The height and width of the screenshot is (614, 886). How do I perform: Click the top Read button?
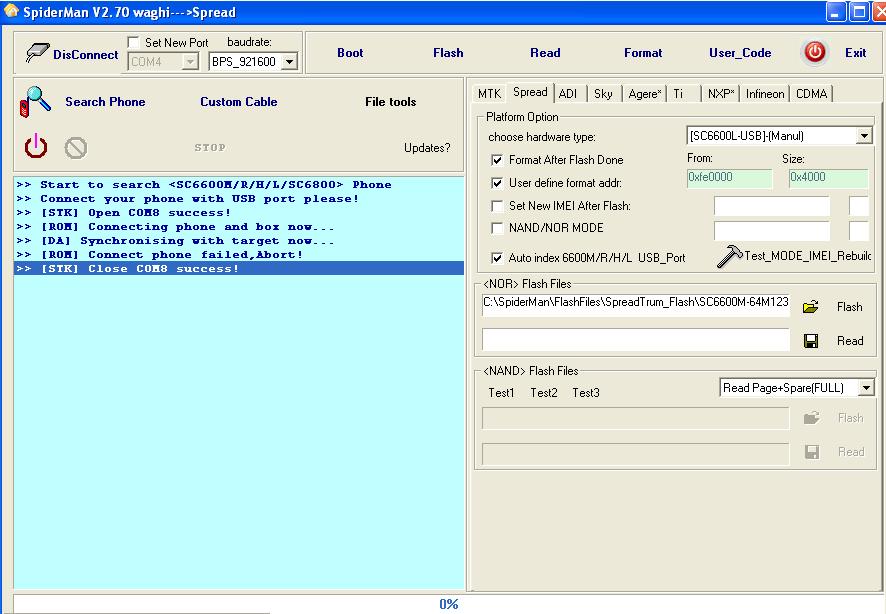pyautogui.click(x=545, y=53)
